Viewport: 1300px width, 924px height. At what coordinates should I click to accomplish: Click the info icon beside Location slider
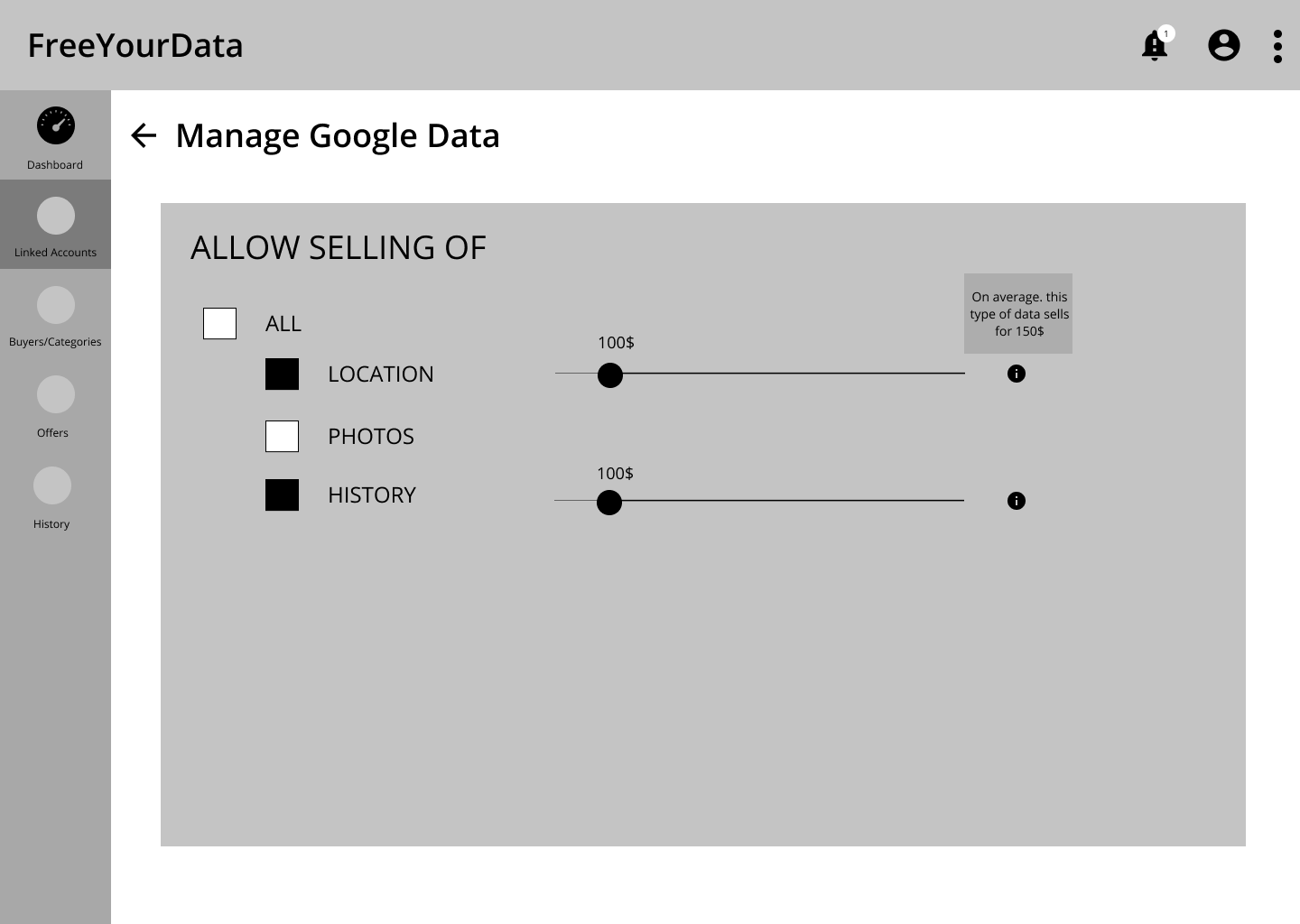tap(1017, 374)
